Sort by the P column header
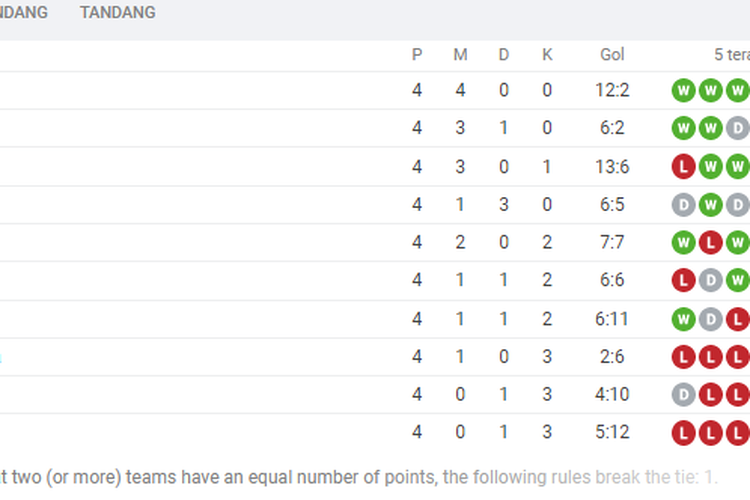Image resolution: width=750 pixels, height=500 pixels. click(x=417, y=55)
